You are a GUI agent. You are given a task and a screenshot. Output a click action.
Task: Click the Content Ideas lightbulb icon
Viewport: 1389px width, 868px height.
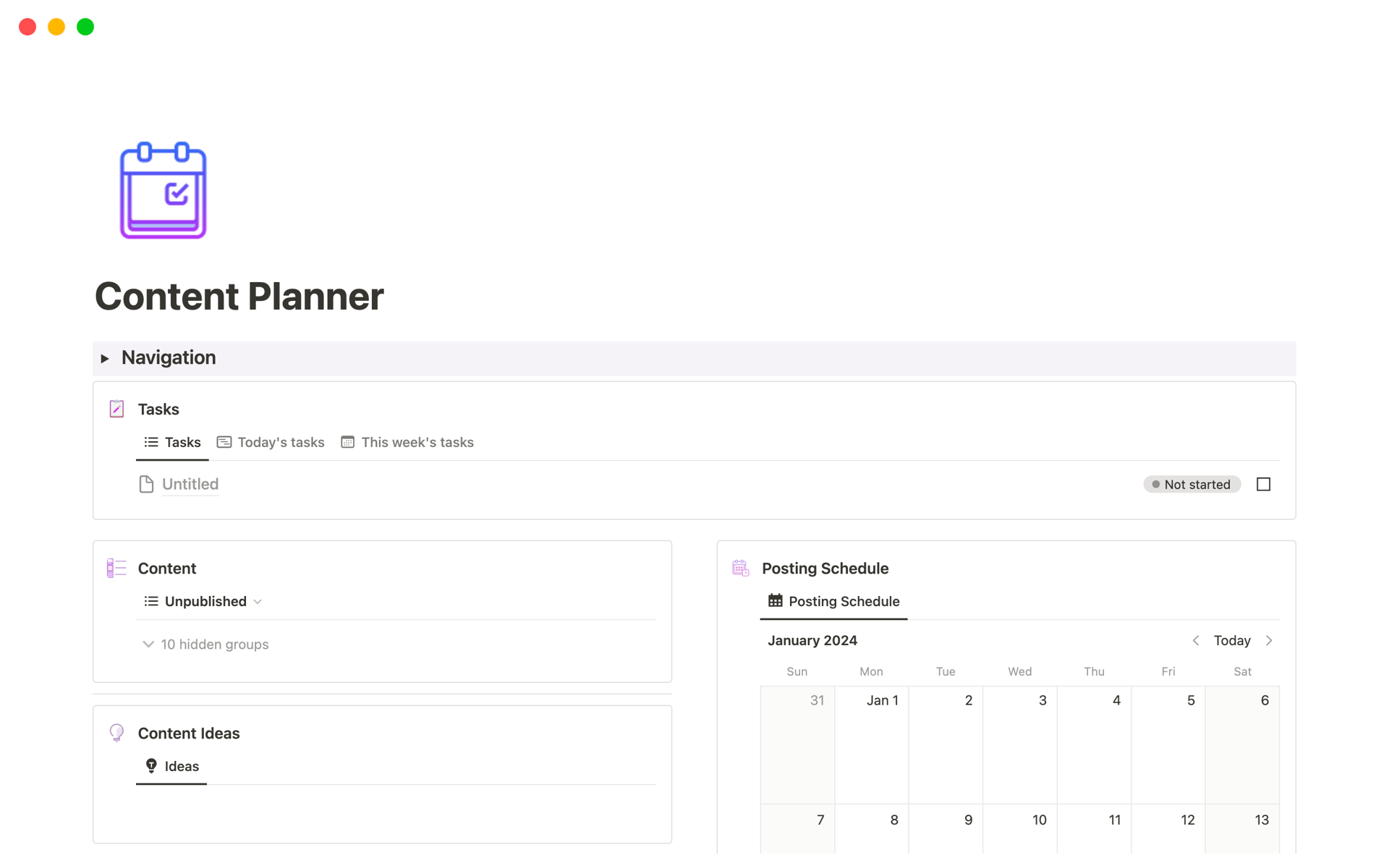point(117,733)
